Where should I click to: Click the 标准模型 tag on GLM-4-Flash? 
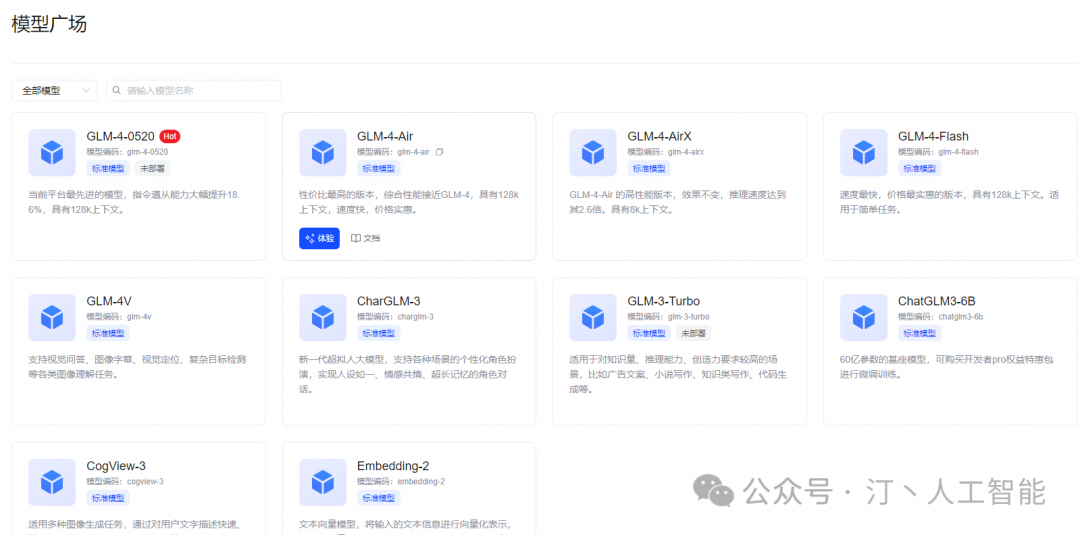920,168
